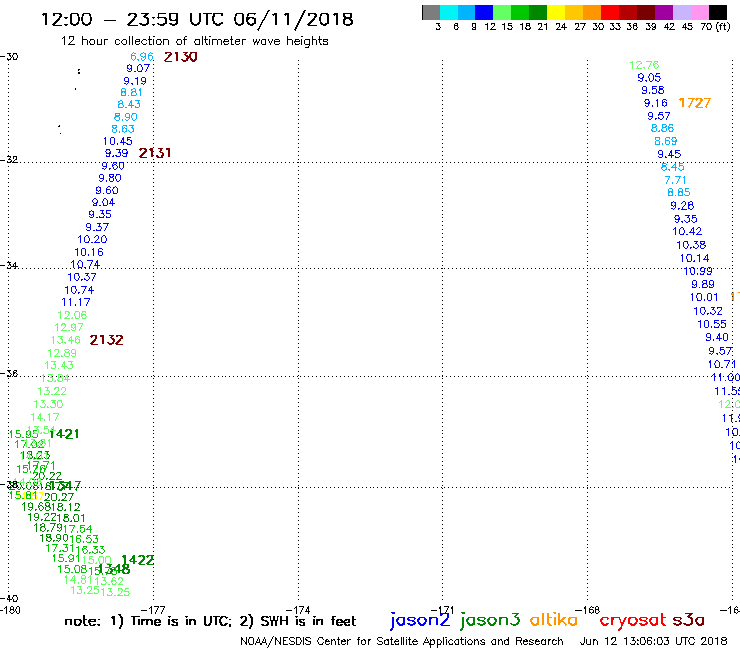Viewport: 740px width, 650px height.
Task: Click the '9.04' wave height value
Action: 103,203
